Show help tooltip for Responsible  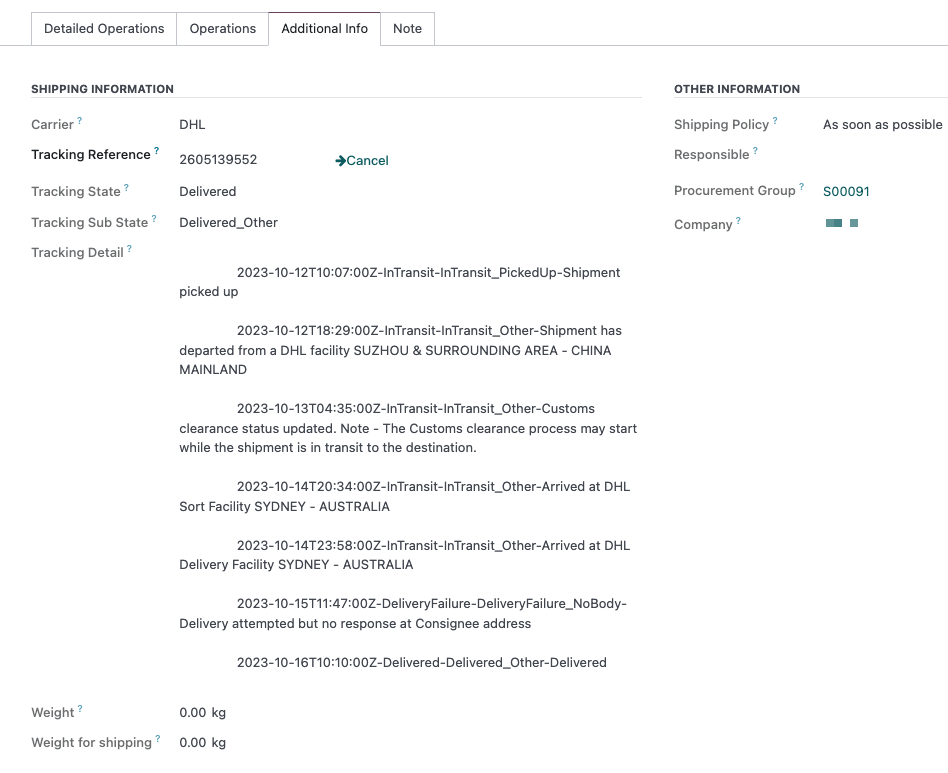click(x=755, y=150)
